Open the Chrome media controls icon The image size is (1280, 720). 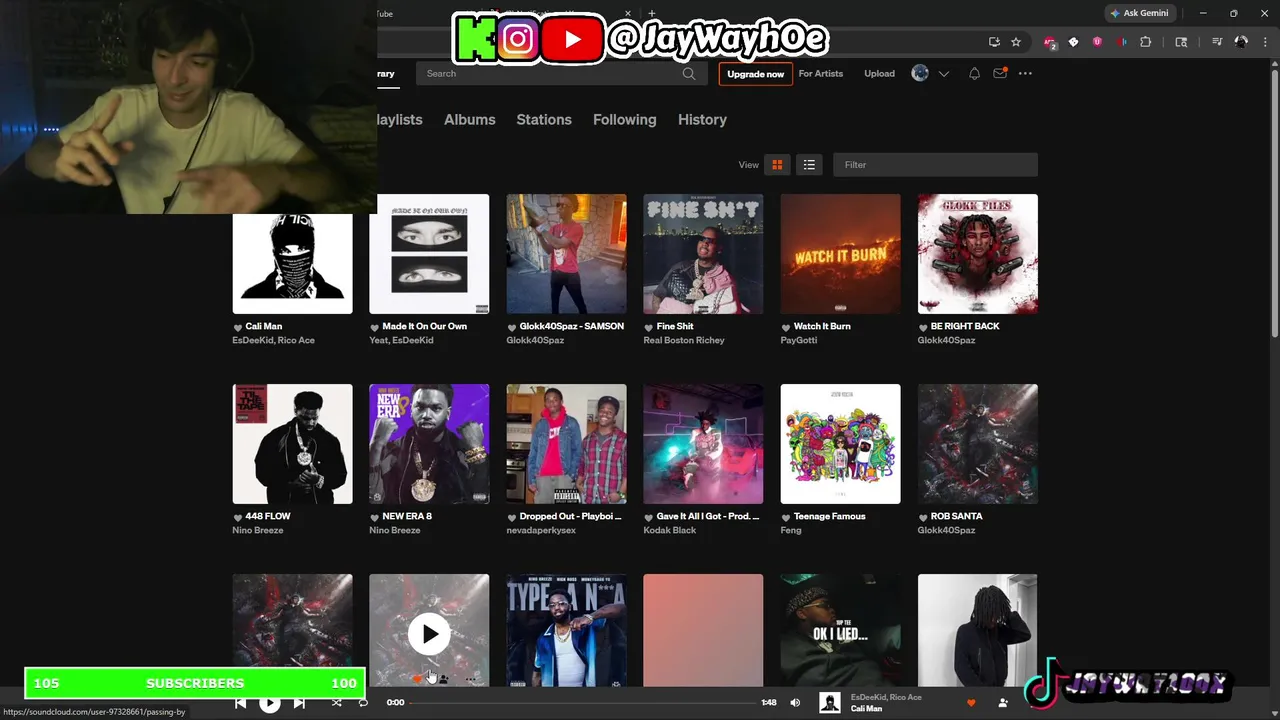point(1217,42)
